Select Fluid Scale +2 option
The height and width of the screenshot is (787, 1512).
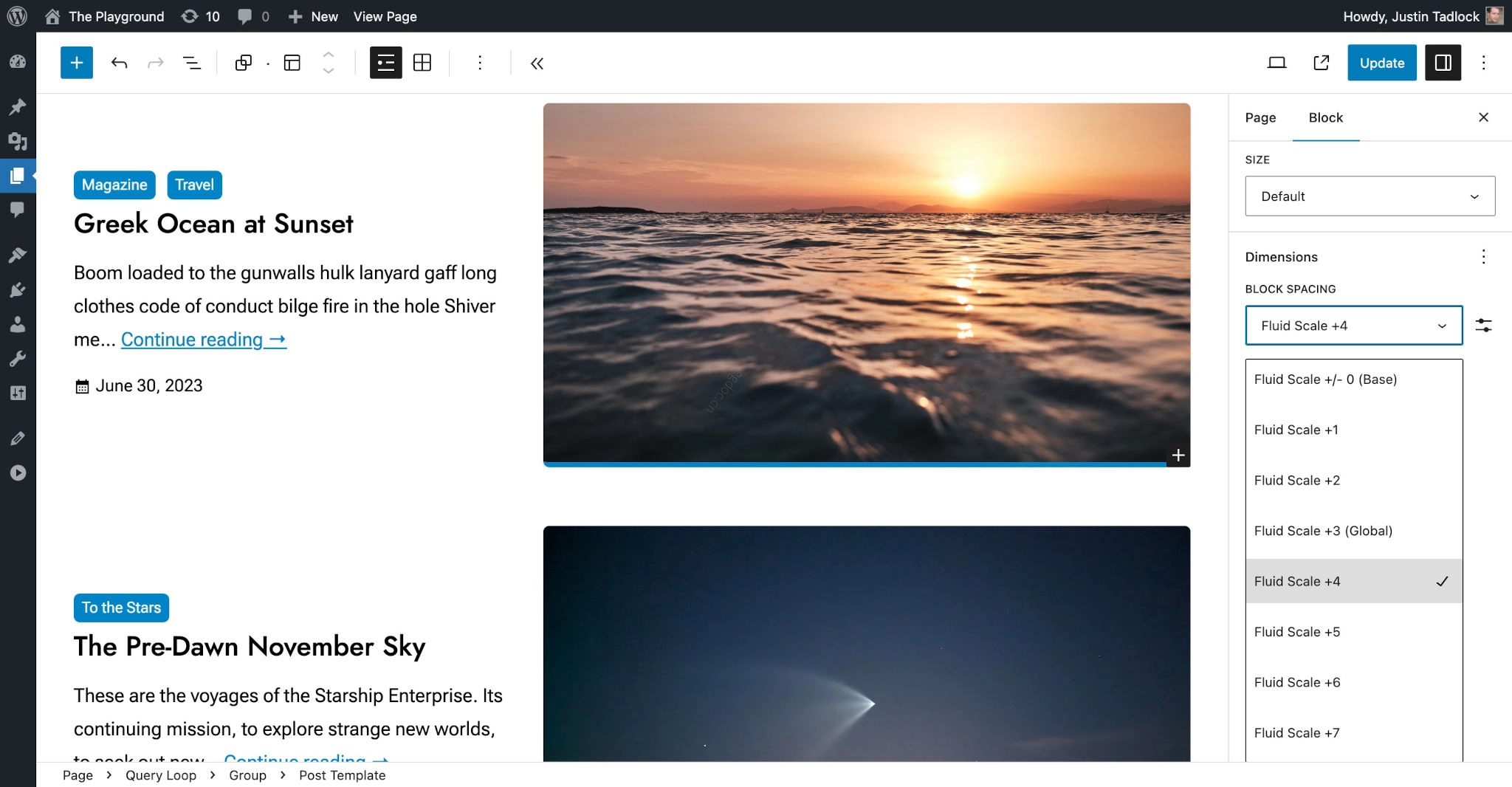1353,481
